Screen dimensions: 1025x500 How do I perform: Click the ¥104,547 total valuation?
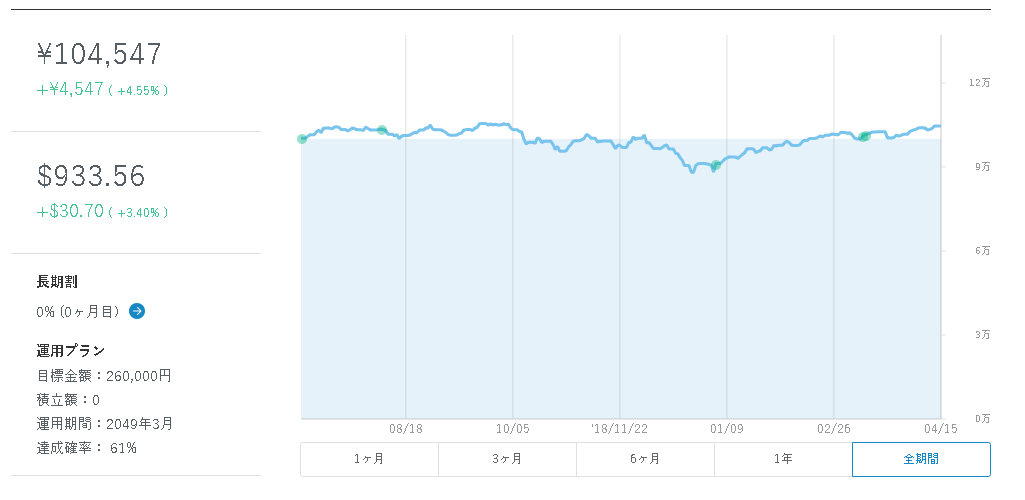pos(99,54)
